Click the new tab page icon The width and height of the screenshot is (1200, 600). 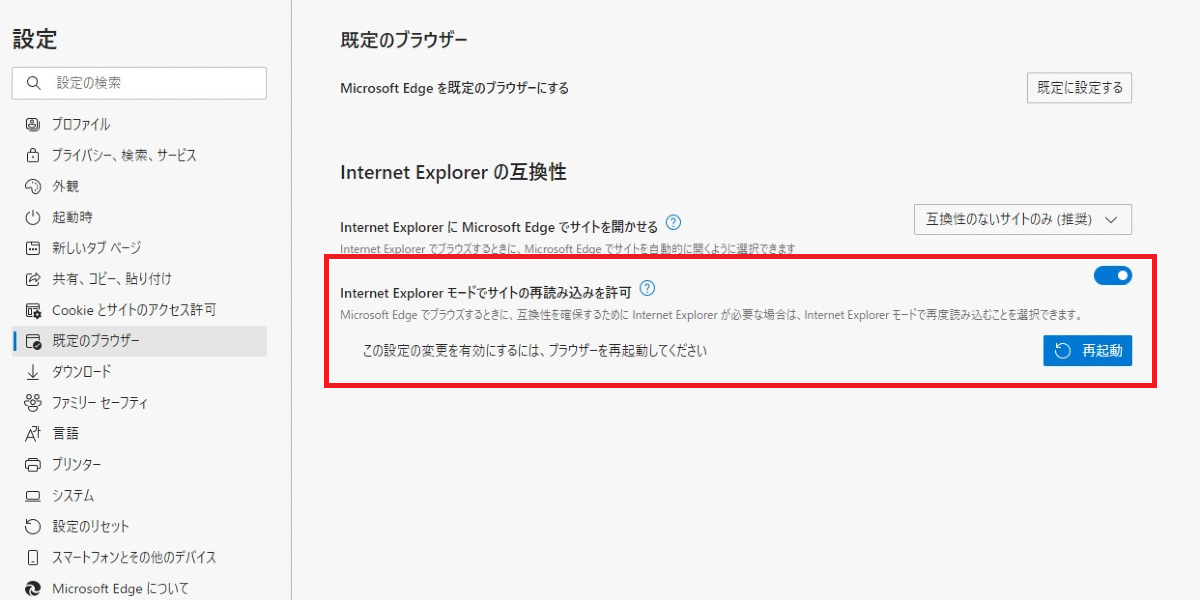tap(33, 249)
